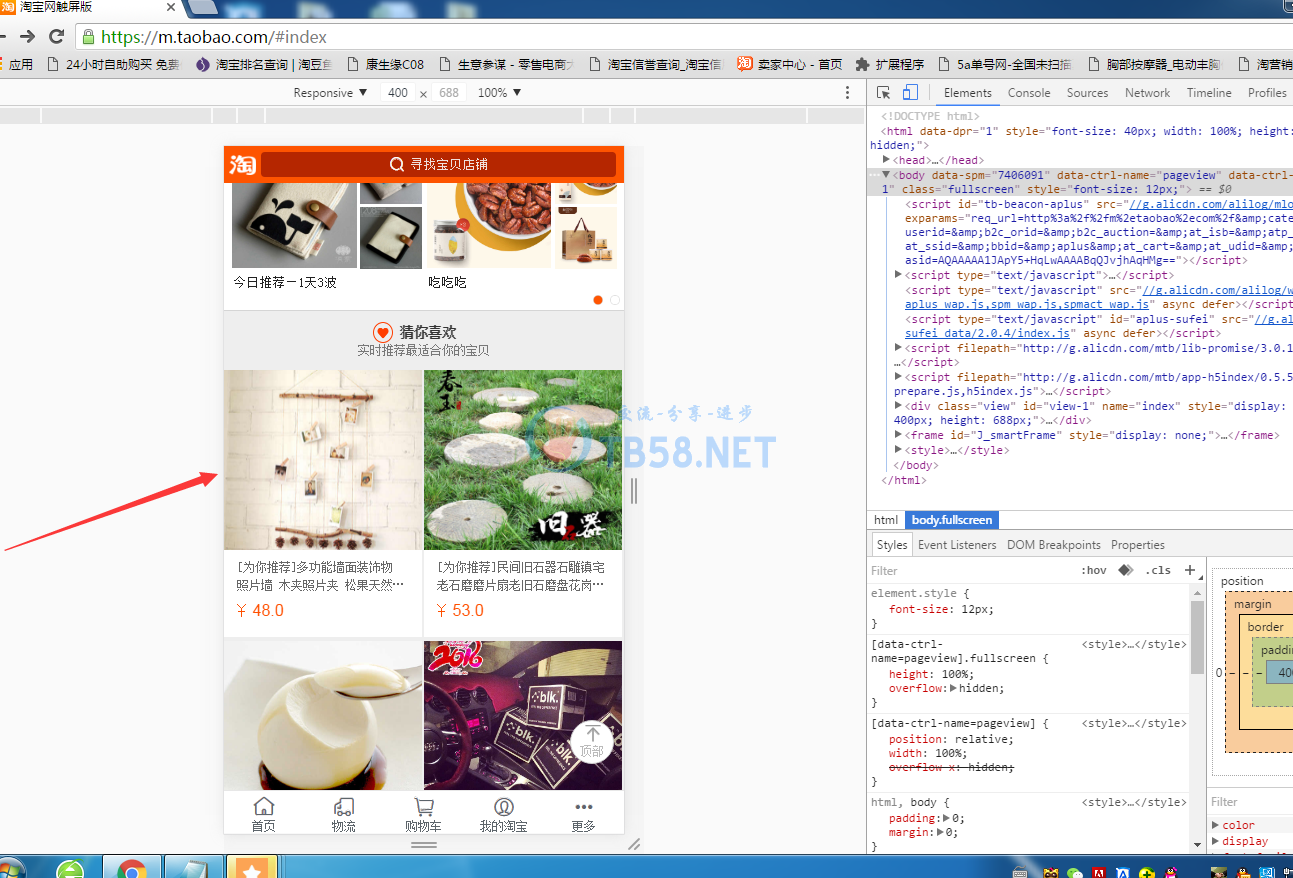
Task: Click the Styles pane vertical scrollbar thumb
Action: [1196, 636]
